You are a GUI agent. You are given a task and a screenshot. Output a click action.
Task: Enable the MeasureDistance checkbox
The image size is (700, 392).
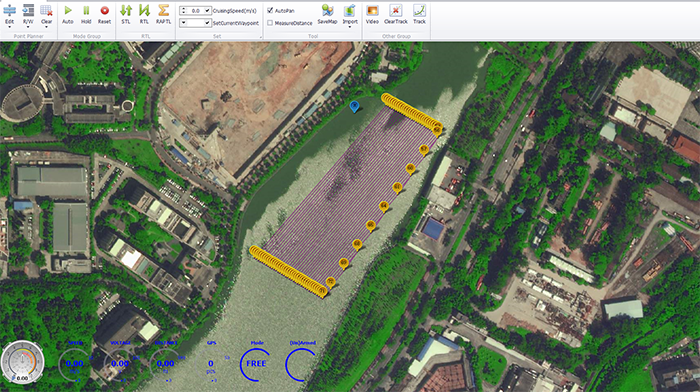[x=270, y=23]
